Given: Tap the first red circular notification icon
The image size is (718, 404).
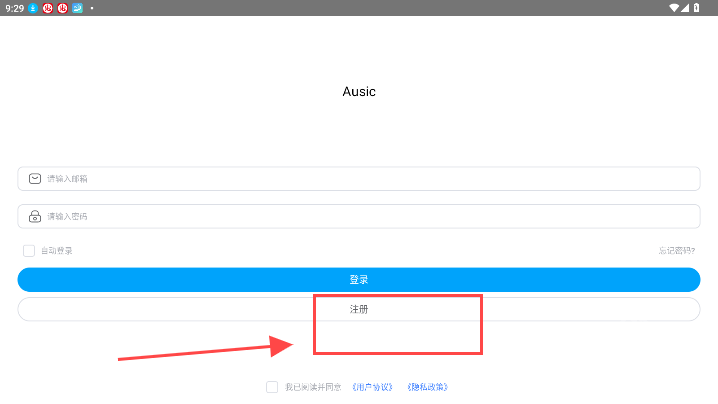Looking at the screenshot, I should click(47, 7).
